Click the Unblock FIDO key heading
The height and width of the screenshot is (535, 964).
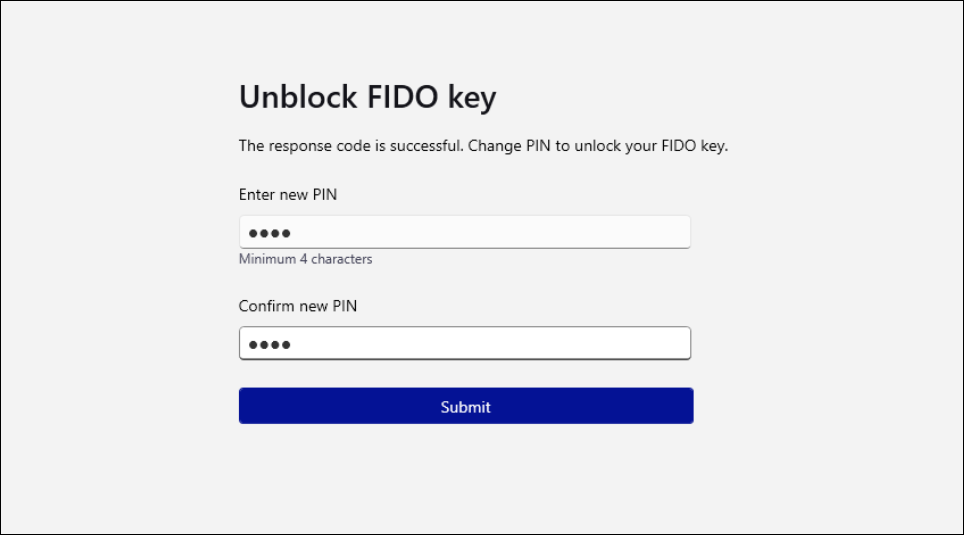click(x=367, y=98)
